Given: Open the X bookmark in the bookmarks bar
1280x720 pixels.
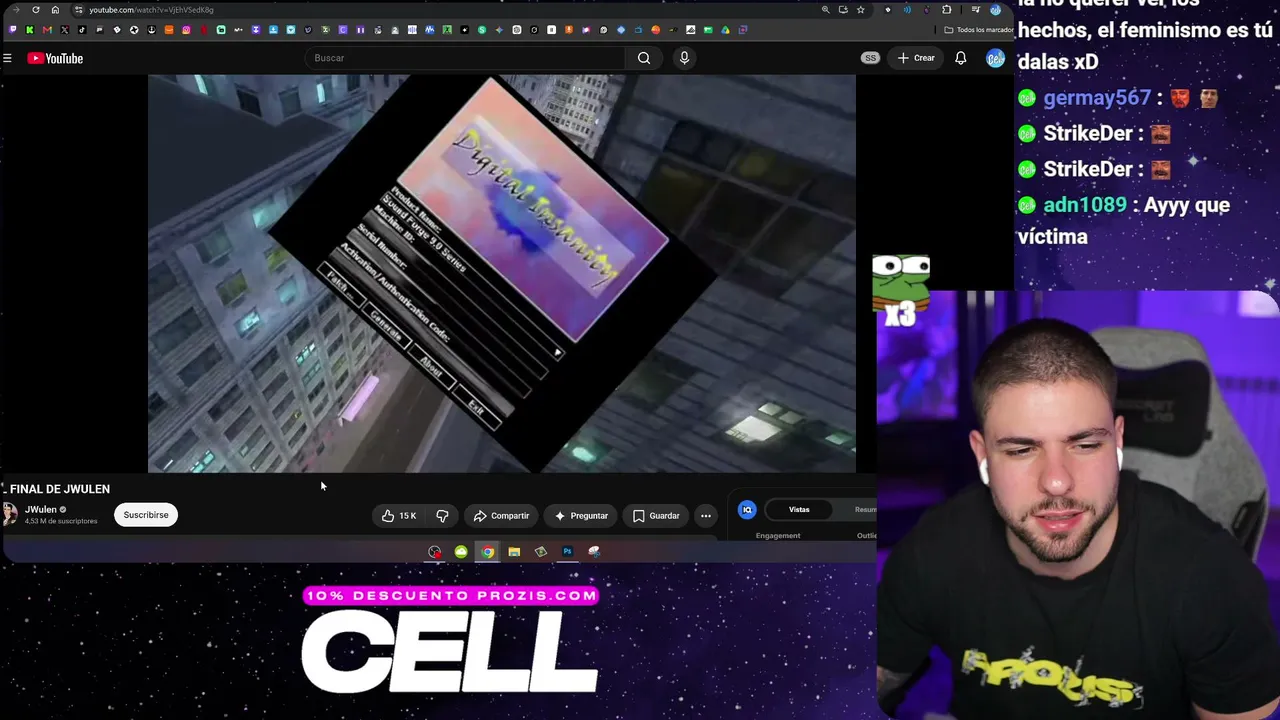Looking at the screenshot, I should click(64, 30).
